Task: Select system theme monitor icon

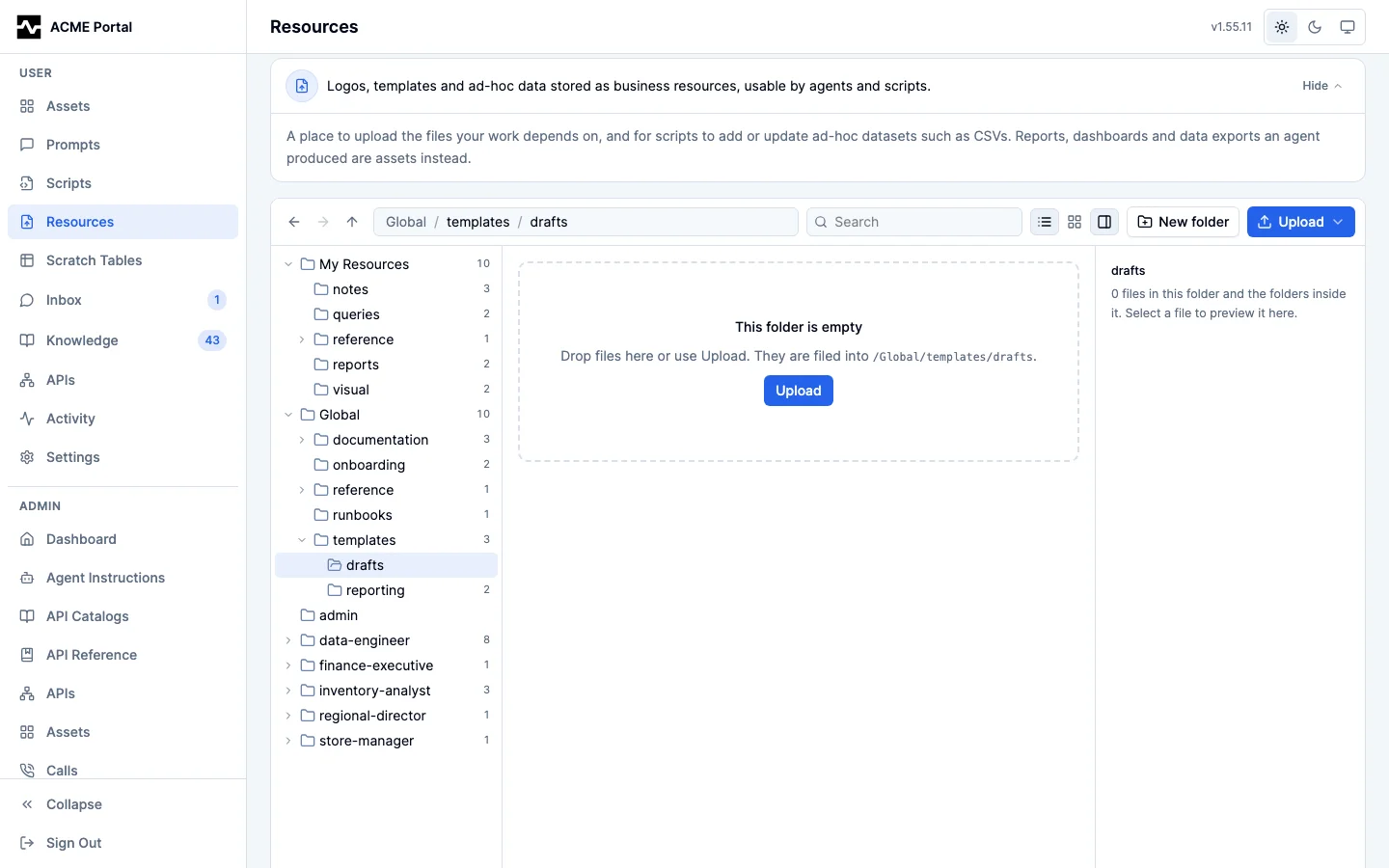Action: click(x=1348, y=27)
